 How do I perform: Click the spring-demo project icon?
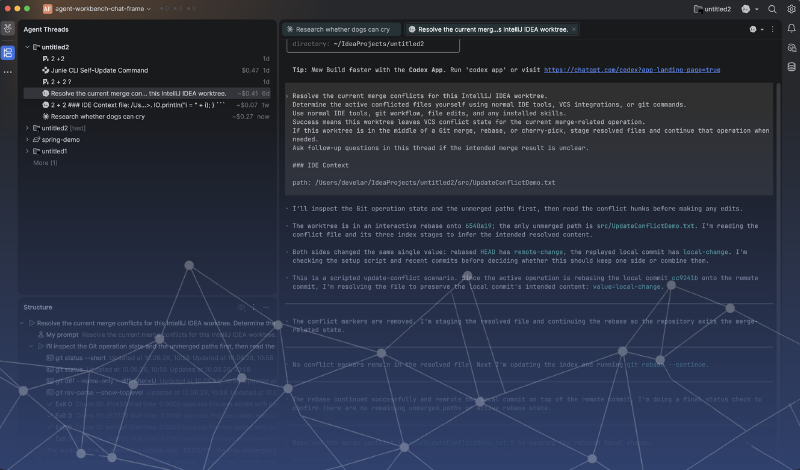coord(36,140)
